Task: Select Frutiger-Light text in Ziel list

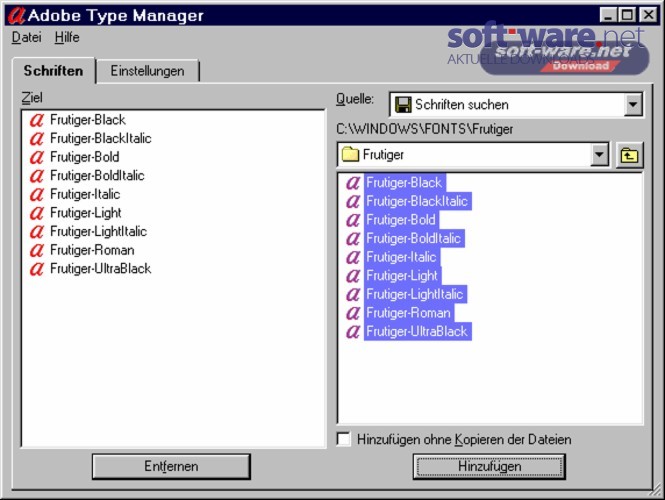Action: point(86,213)
